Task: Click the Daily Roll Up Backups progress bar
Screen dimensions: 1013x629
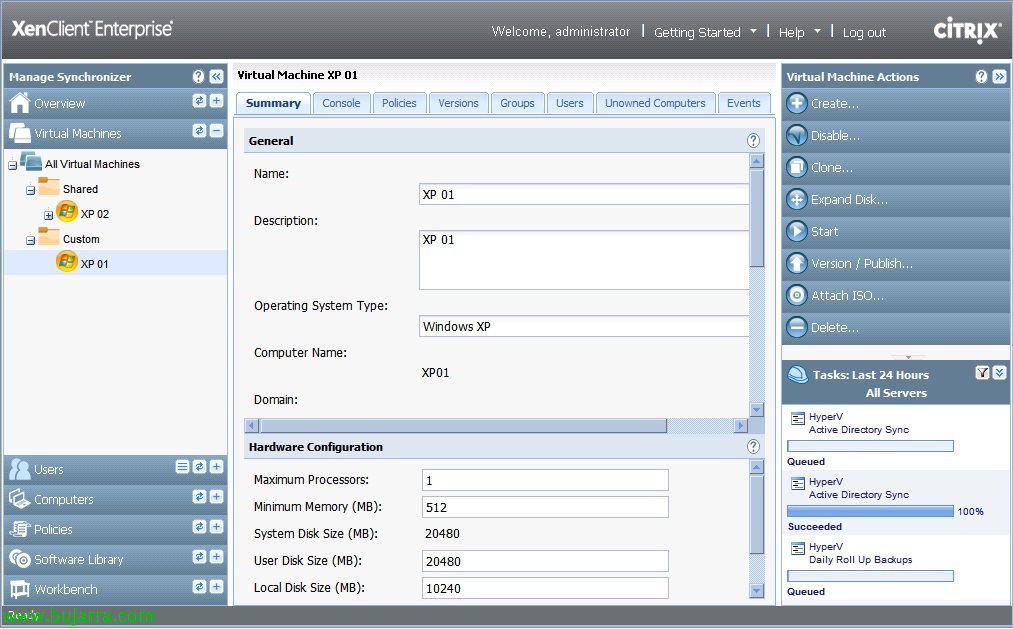Action: 870,576
